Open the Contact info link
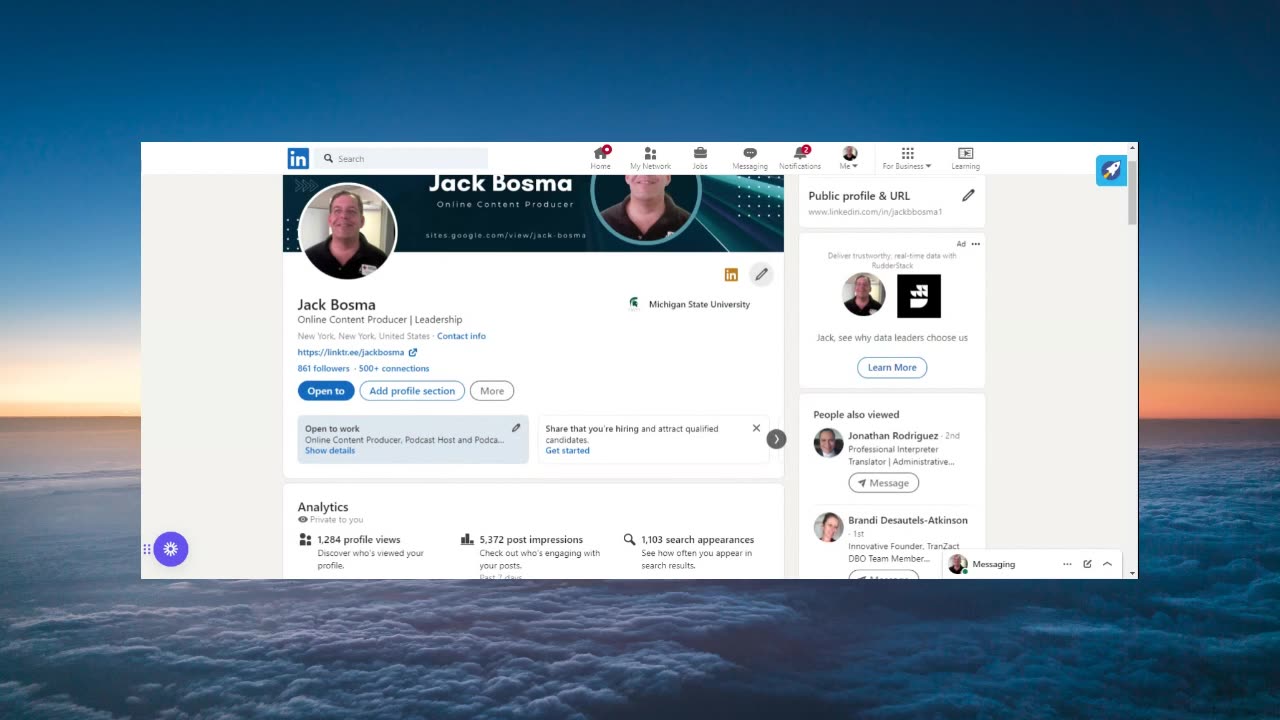This screenshot has width=1280, height=720. coord(461,336)
